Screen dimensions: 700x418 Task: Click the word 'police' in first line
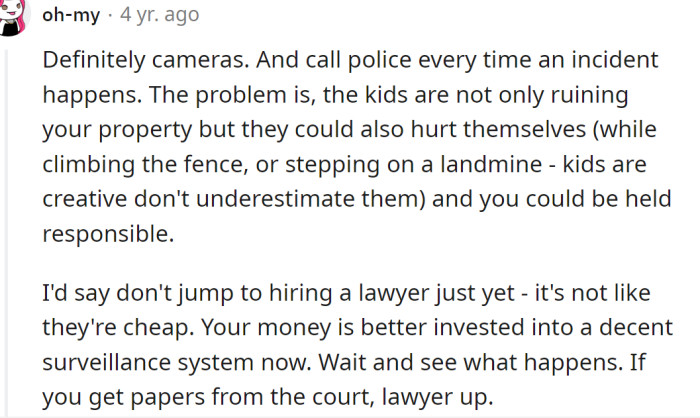tap(379, 60)
